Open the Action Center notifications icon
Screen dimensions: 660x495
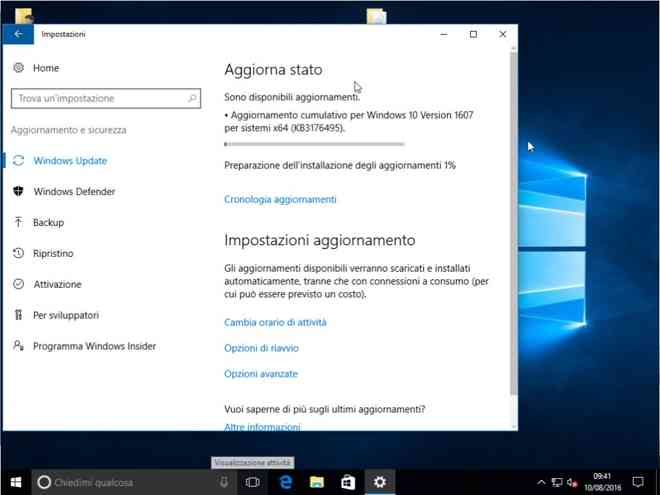coord(638,482)
